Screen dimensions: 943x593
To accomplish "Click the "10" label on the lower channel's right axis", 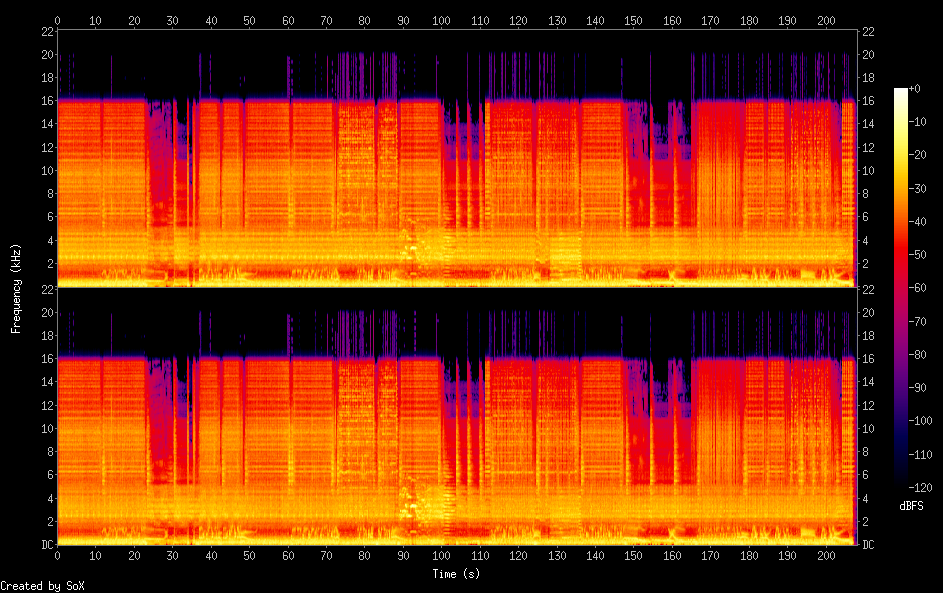I will [868, 428].
